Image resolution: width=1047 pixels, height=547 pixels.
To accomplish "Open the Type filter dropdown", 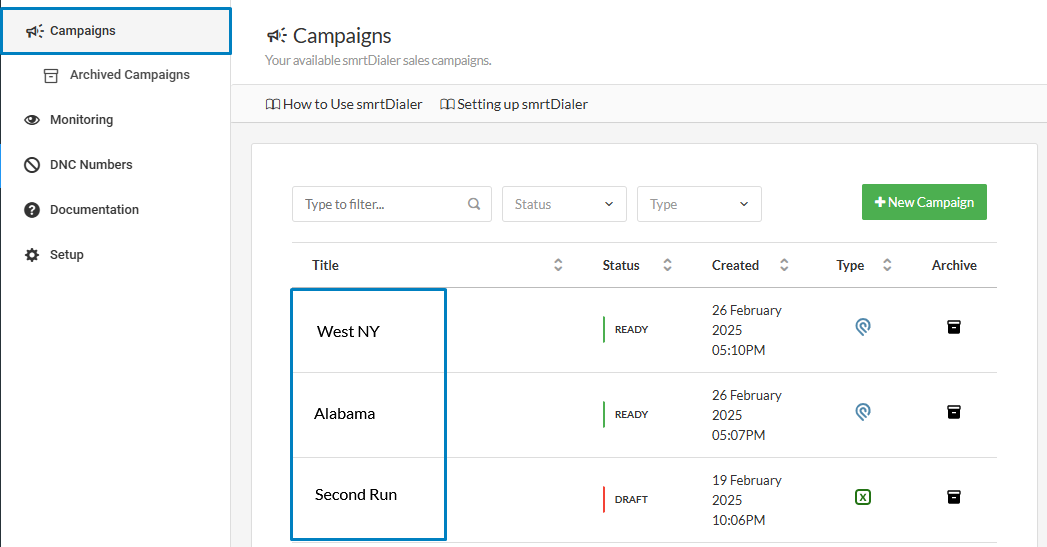I will 699,204.
